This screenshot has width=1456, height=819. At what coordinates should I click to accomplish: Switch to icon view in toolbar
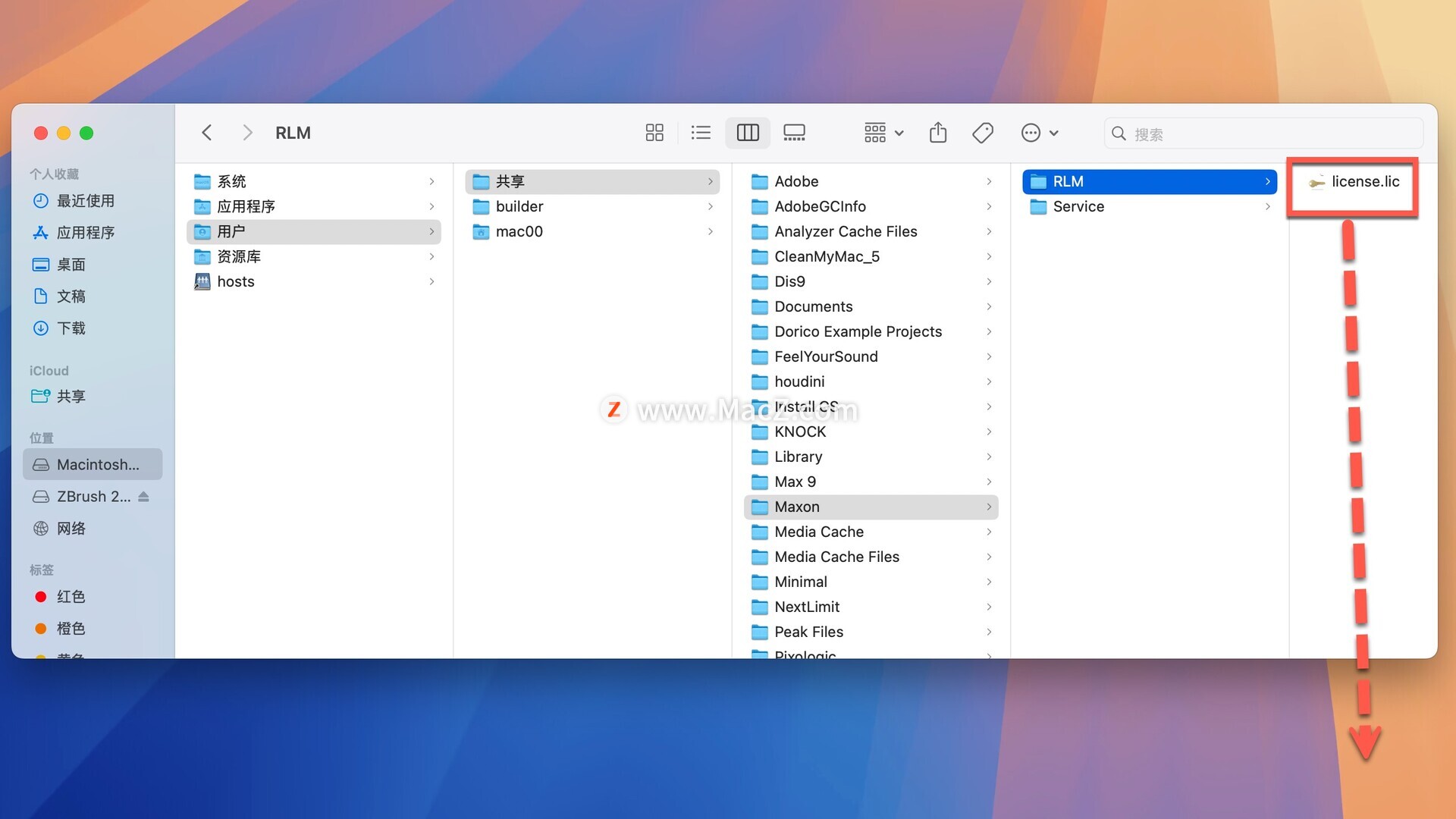(x=654, y=133)
